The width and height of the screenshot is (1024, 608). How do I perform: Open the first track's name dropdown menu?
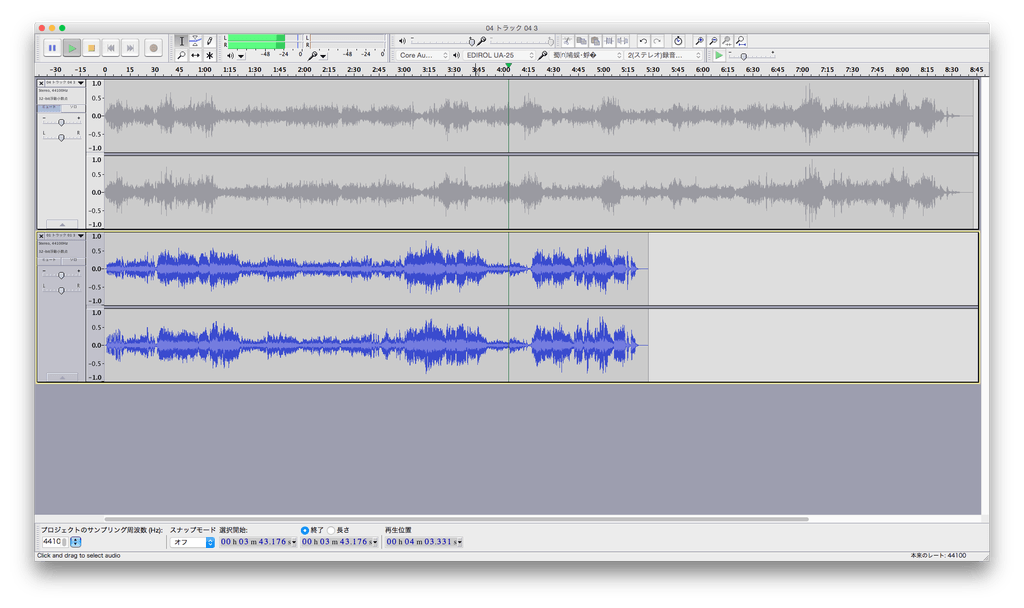(x=81, y=83)
